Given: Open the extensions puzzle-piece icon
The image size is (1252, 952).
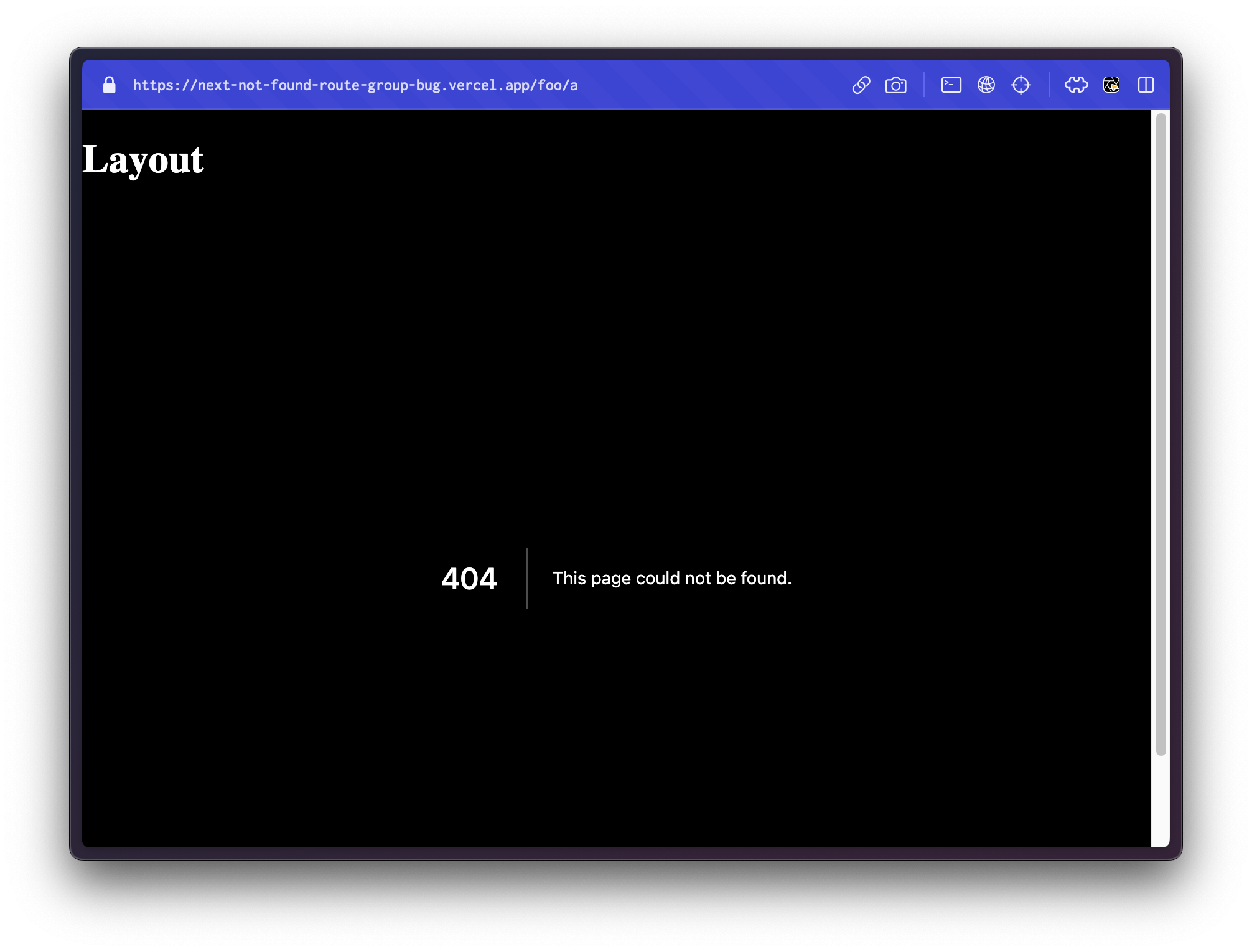Looking at the screenshot, I should (x=1077, y=85).
